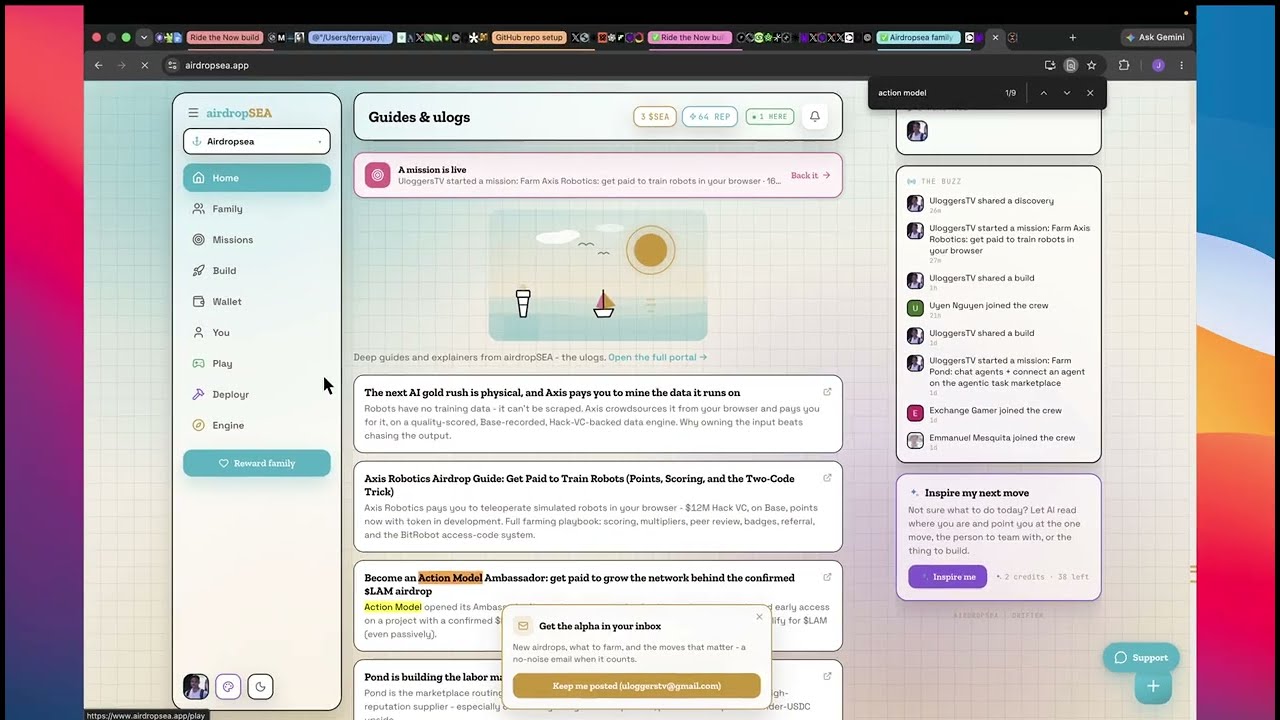Viewport: 1280px width, 720px height.
Task: Open the Engine page
Action: point(257,426)
